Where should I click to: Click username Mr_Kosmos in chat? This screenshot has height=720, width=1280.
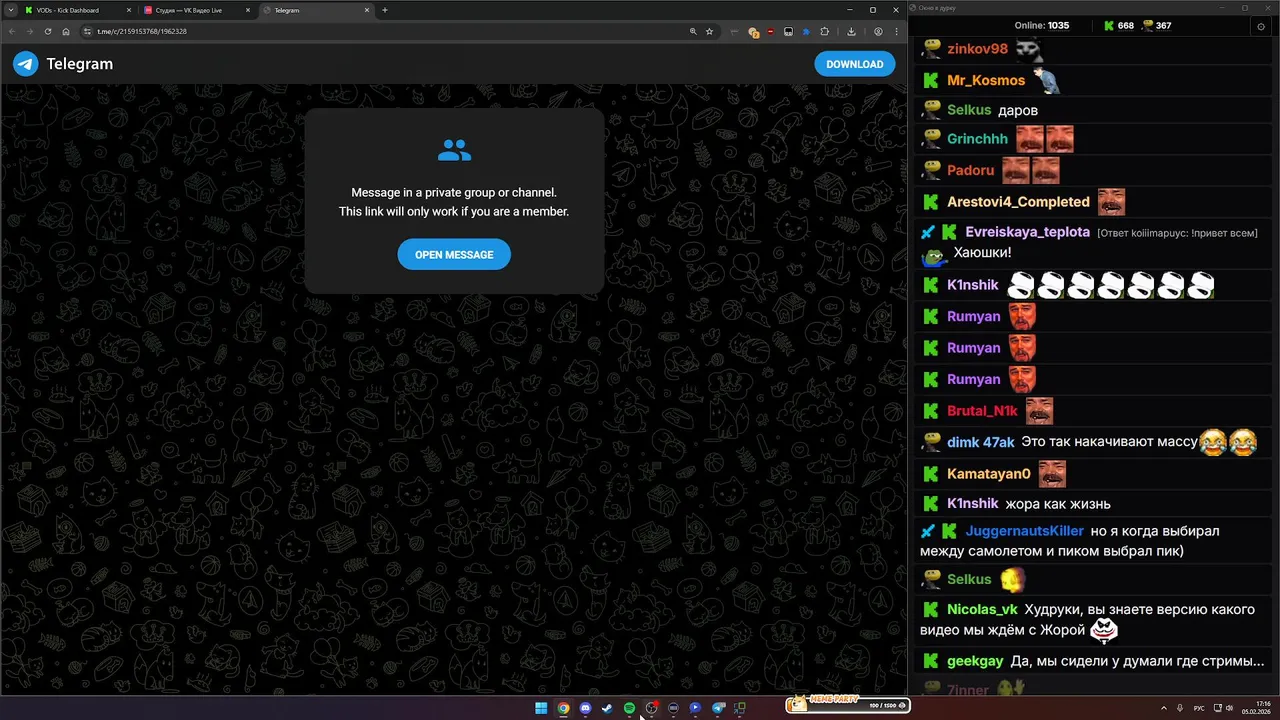tap(986, 80)
